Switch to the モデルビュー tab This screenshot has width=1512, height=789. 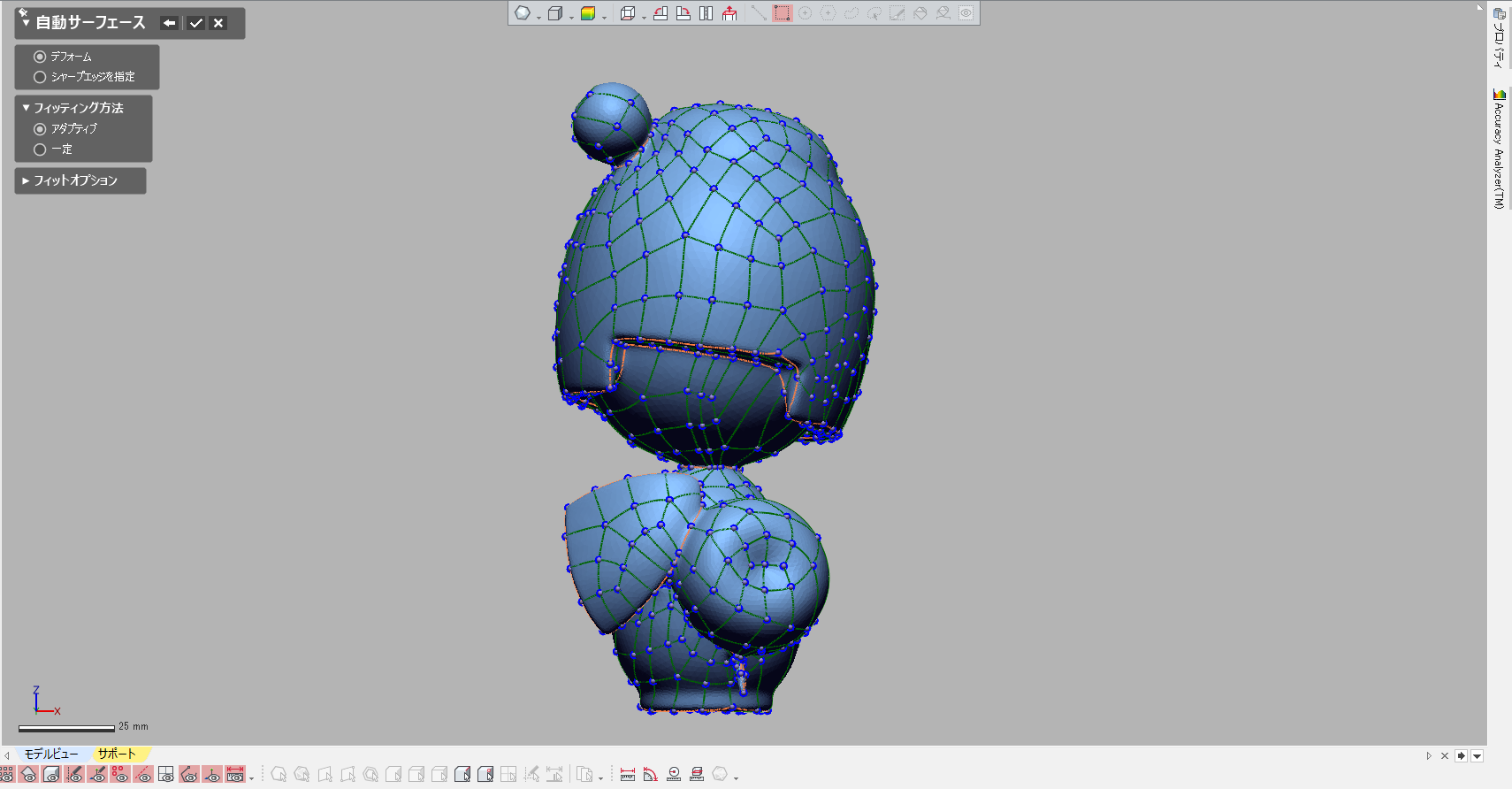click(x=51, y=754)
